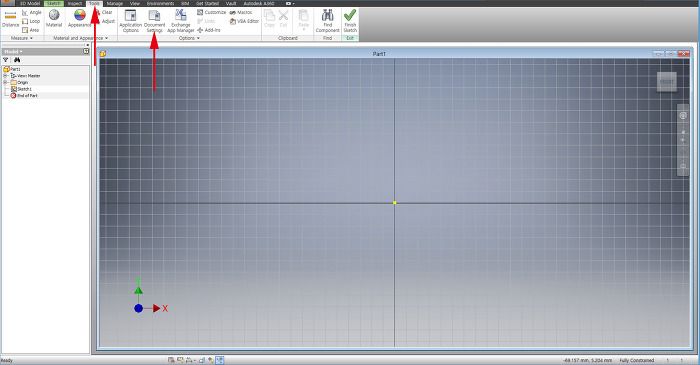Select the Angle measure tool

32,12
